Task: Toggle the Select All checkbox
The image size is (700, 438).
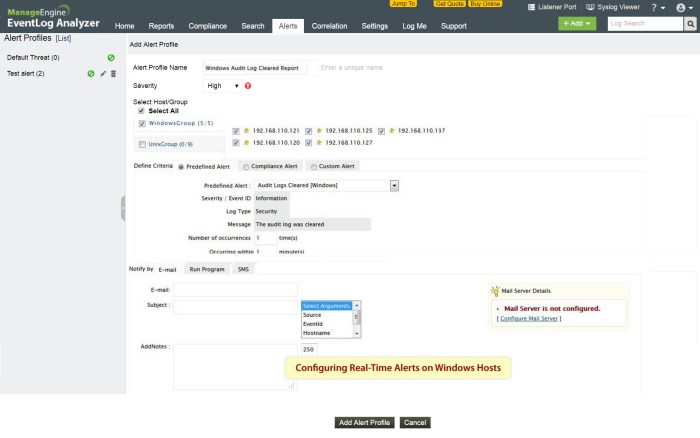Action: pyautogui.click(x=141, y=111)
